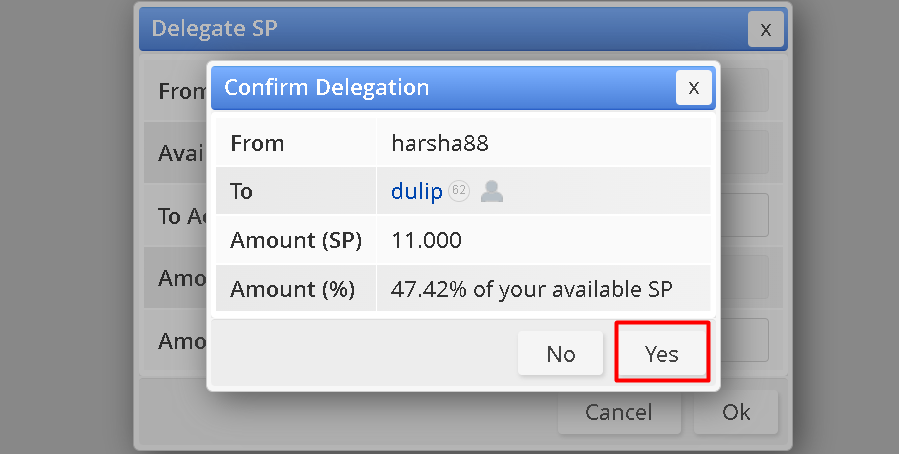Click the Amount (%) row label

pos(292,289)
